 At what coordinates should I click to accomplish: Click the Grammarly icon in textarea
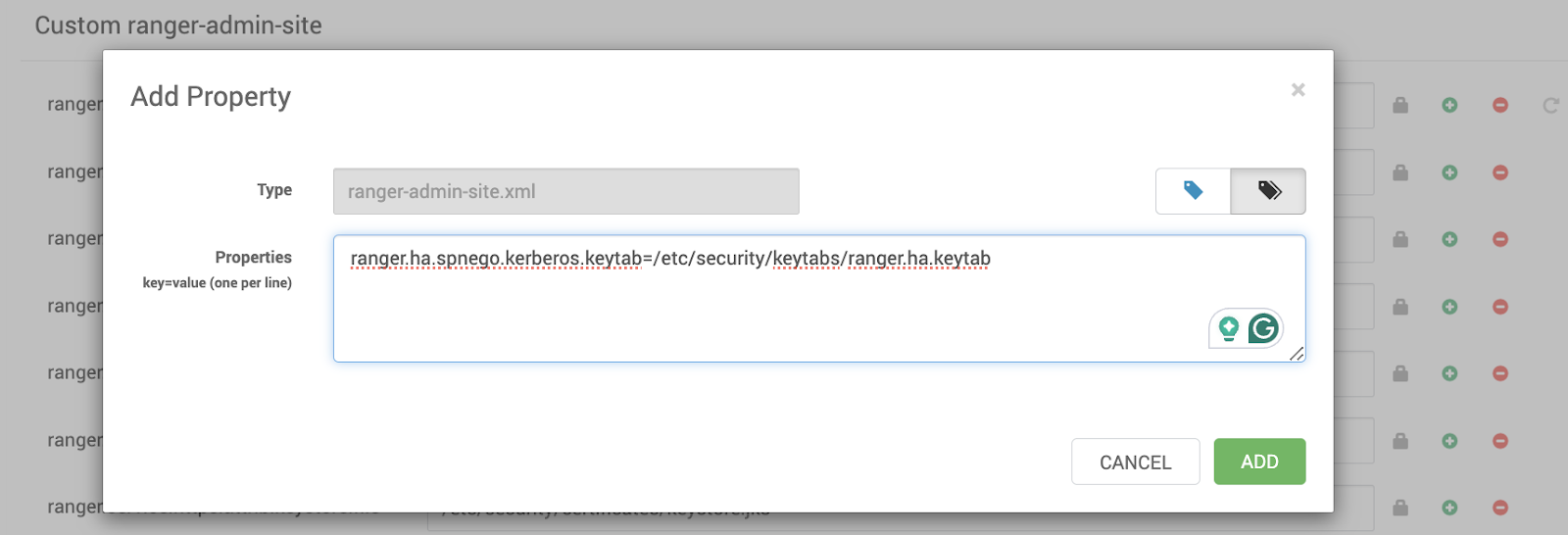[x=1263, y=328]
